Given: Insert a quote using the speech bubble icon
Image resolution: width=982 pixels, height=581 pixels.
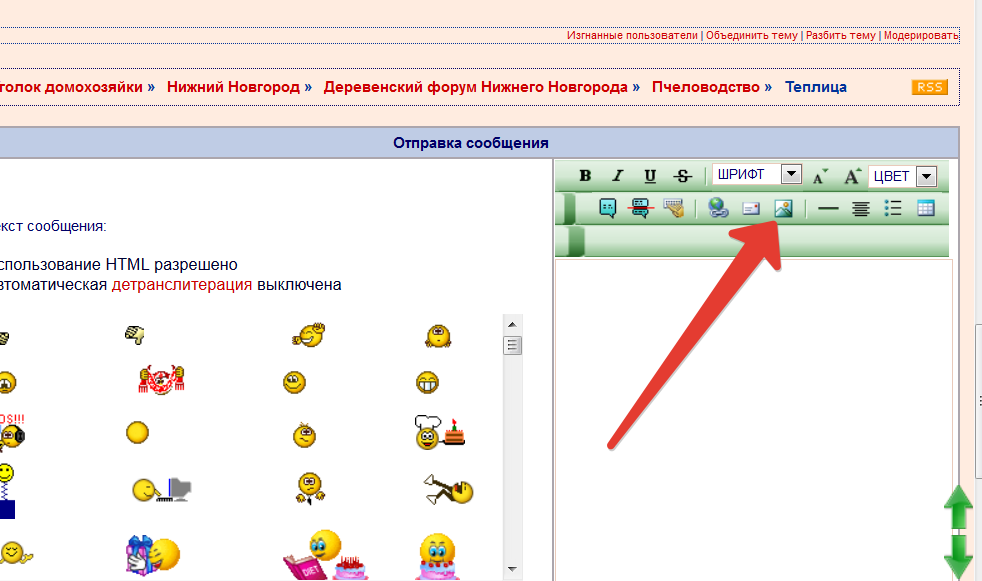Looking at the screenshot, I should [x=607, y=208].
